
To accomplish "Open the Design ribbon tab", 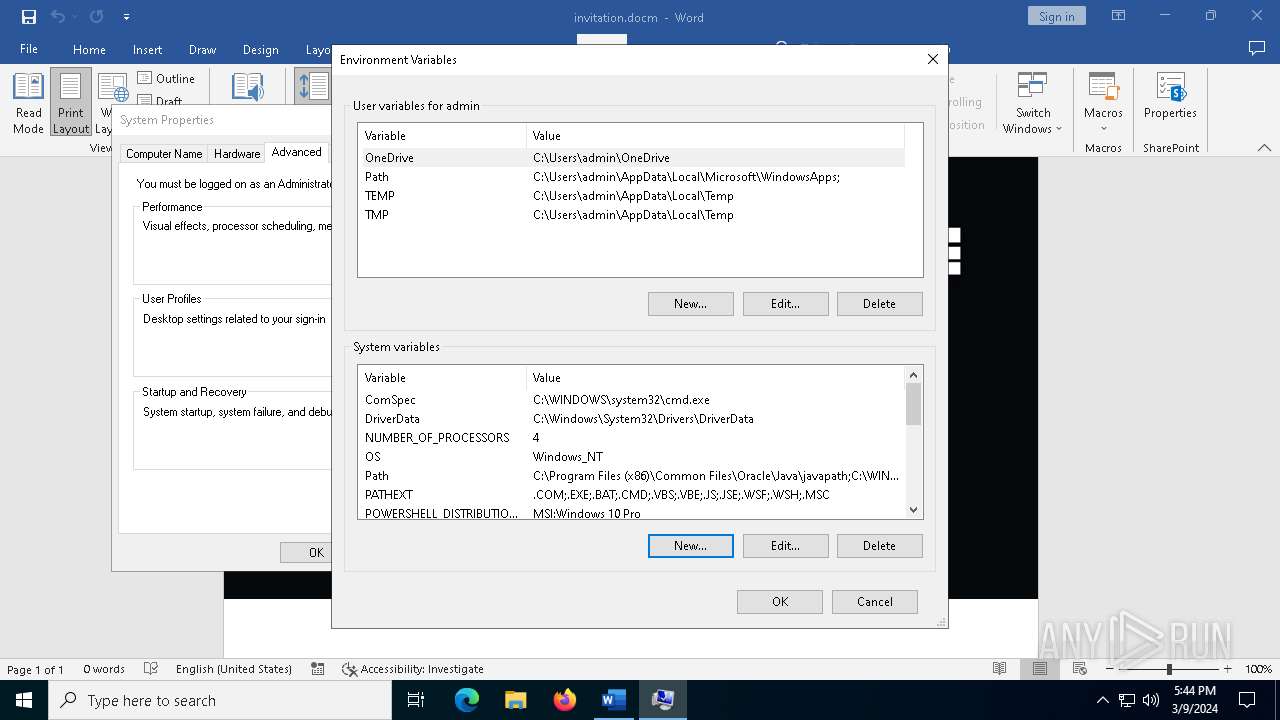I will [x=260, y=49].
